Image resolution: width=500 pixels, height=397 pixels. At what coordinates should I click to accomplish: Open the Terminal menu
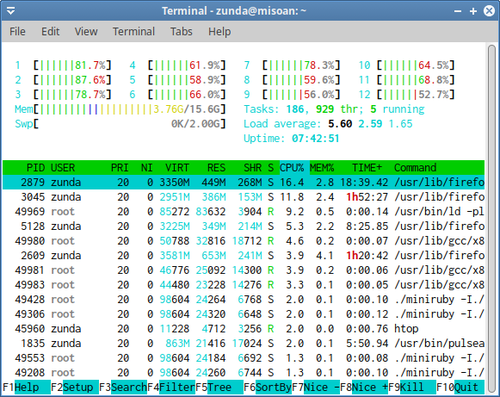pyautogui.click(x=134, y=32)
